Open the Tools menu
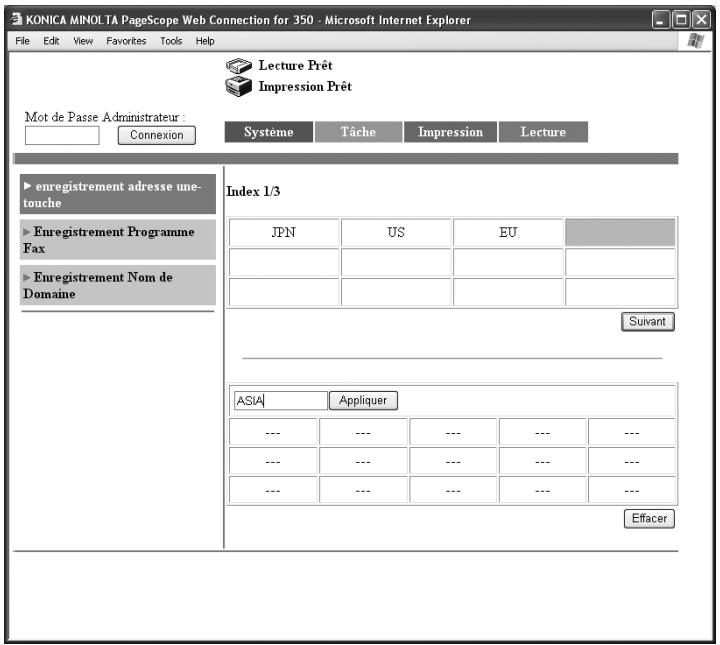 (171, 41)
